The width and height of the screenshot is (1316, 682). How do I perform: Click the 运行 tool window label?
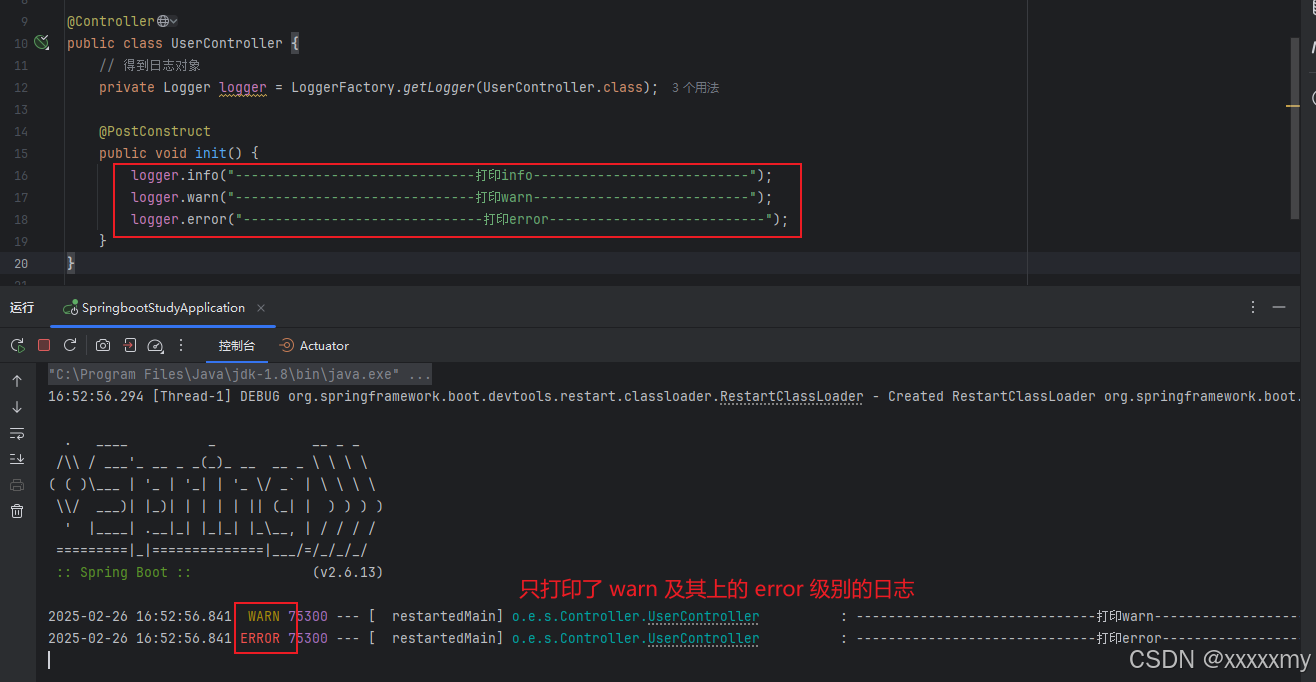(22, 308)
